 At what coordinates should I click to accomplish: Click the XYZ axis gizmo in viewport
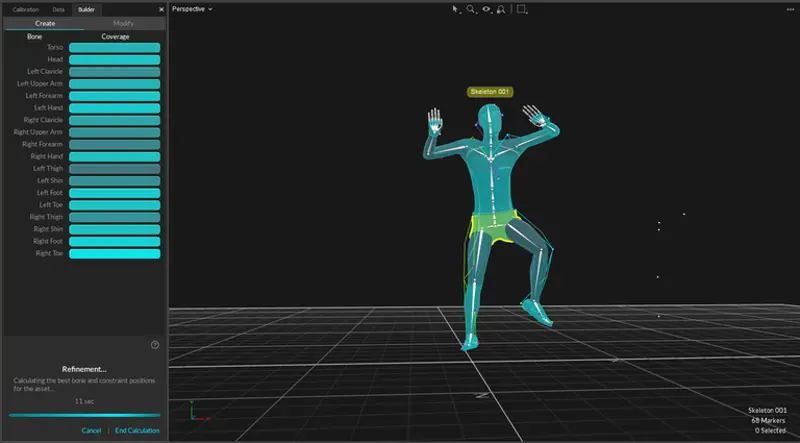point(194,411)
